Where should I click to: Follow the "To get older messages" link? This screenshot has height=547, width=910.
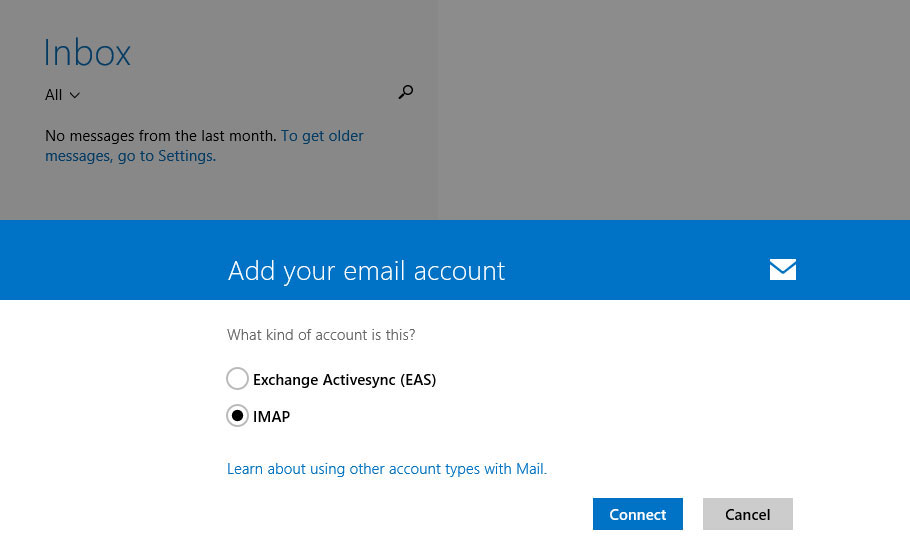coord(322,136)
